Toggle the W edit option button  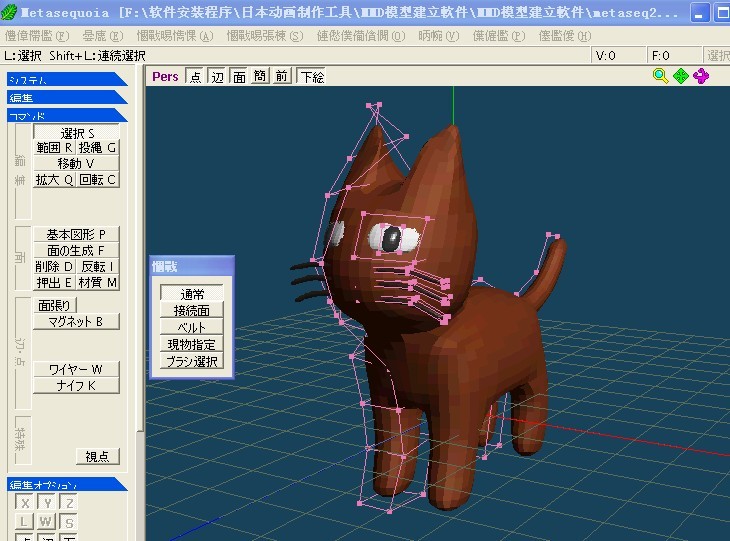point(46,522)
